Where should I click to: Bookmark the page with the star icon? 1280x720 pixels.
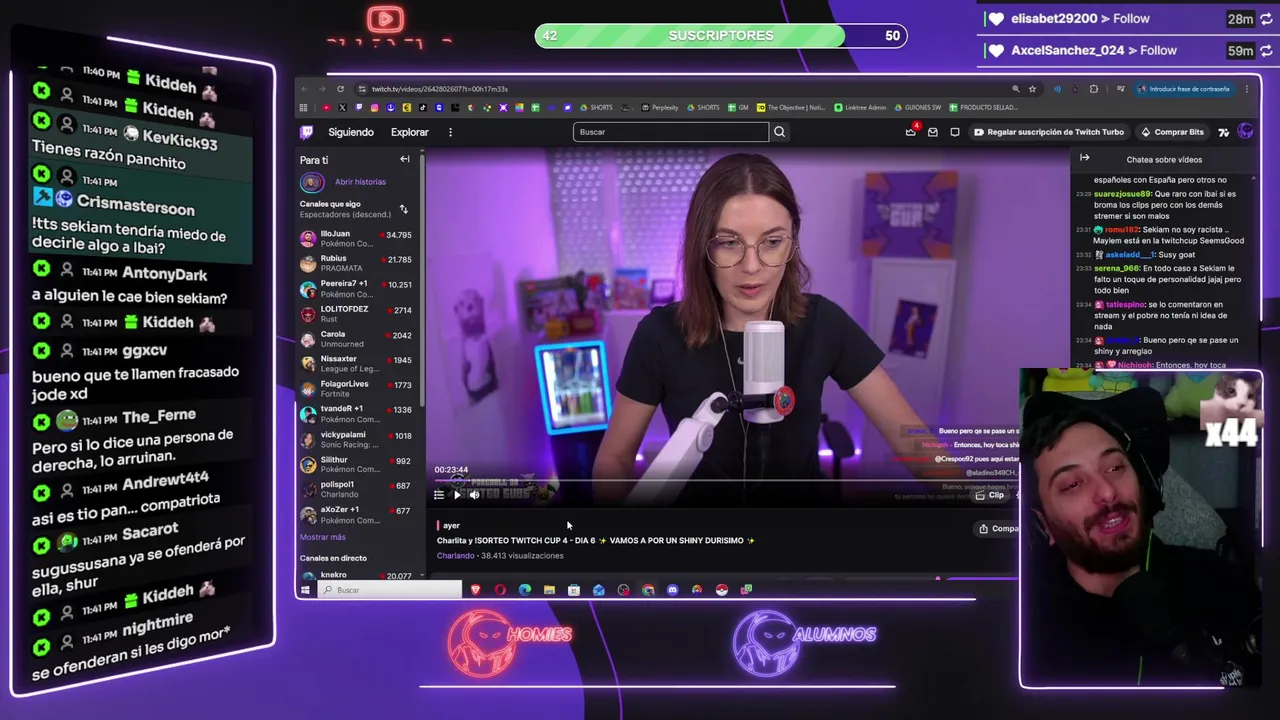pyautogui.click(x=1032, y=89)
